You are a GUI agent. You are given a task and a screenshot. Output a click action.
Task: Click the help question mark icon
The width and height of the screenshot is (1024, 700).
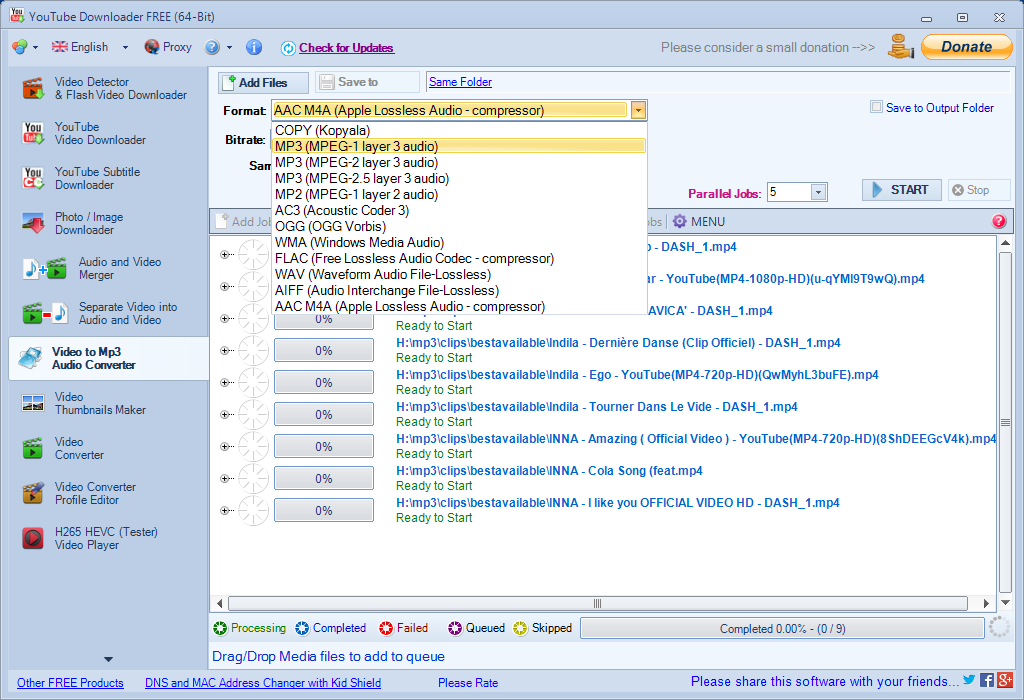click(212, 47)
